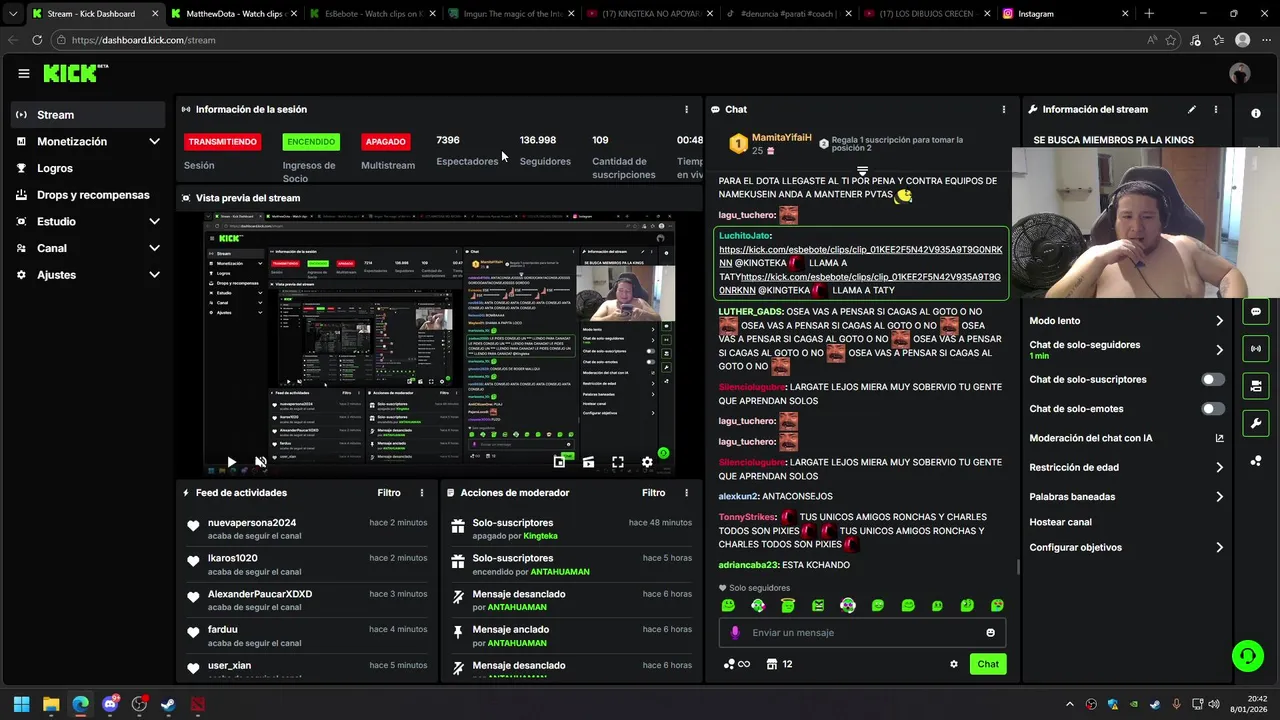The height and width of the screenshot is (720, 1280).
Task: Insert the halo emote from quick bar
Action: (x=788, y=605)
